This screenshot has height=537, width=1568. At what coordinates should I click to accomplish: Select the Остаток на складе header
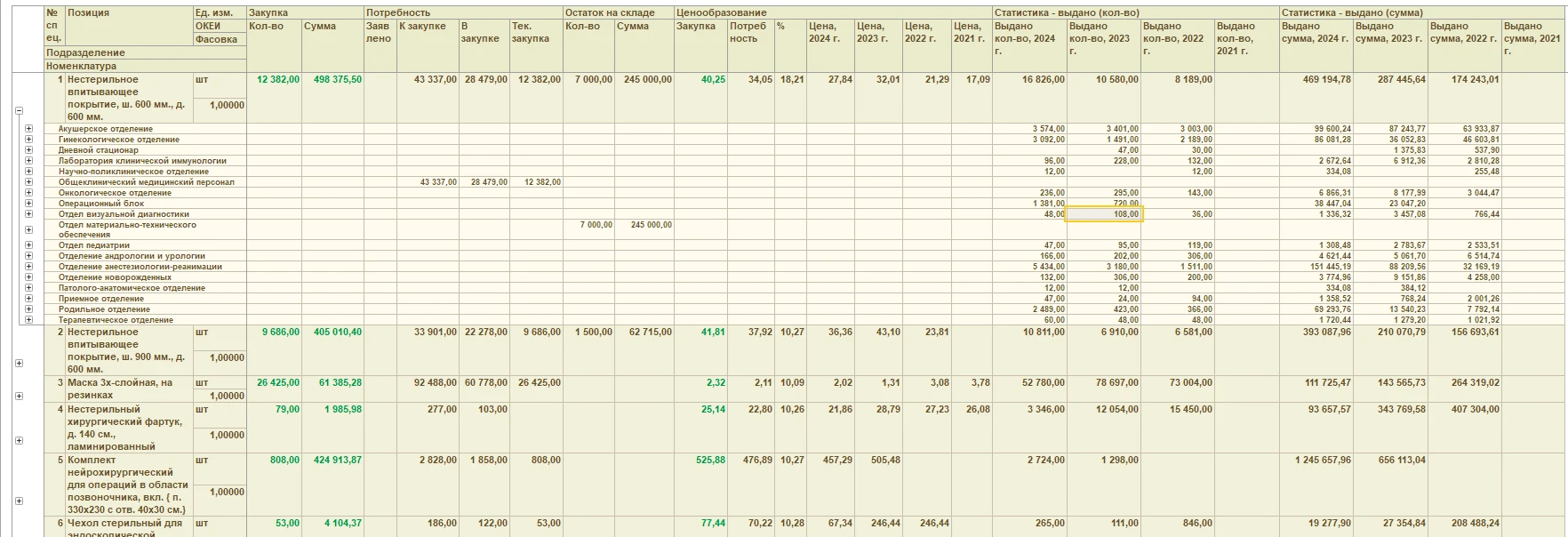[619, 13]
